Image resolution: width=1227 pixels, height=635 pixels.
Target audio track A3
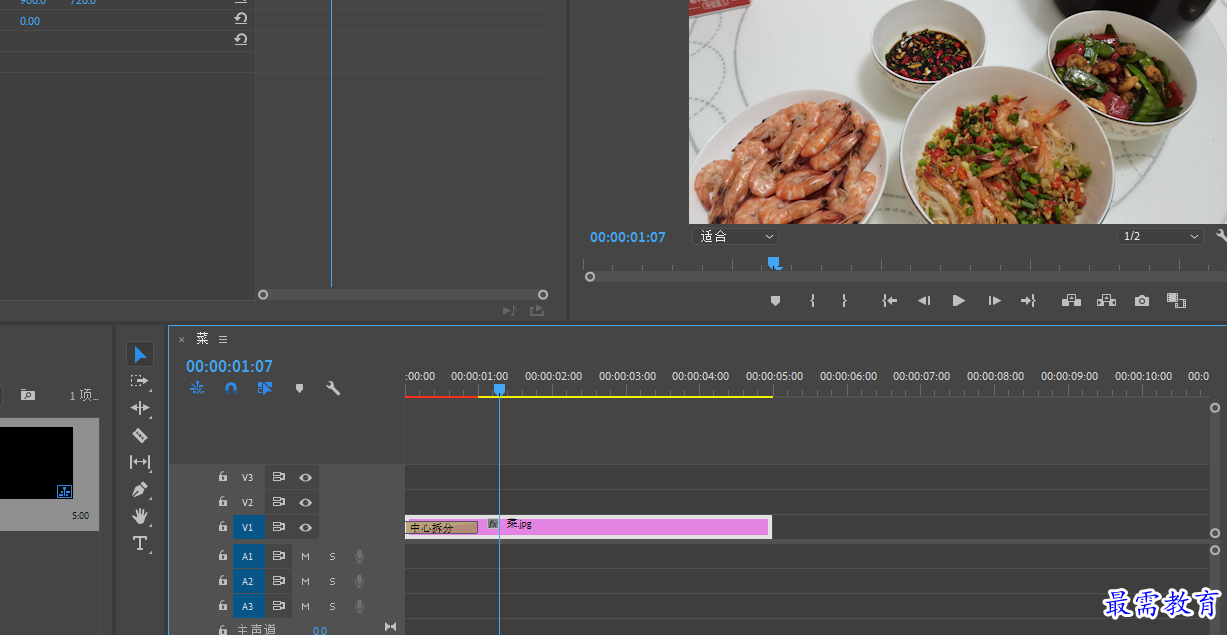[x=249, y=606]
